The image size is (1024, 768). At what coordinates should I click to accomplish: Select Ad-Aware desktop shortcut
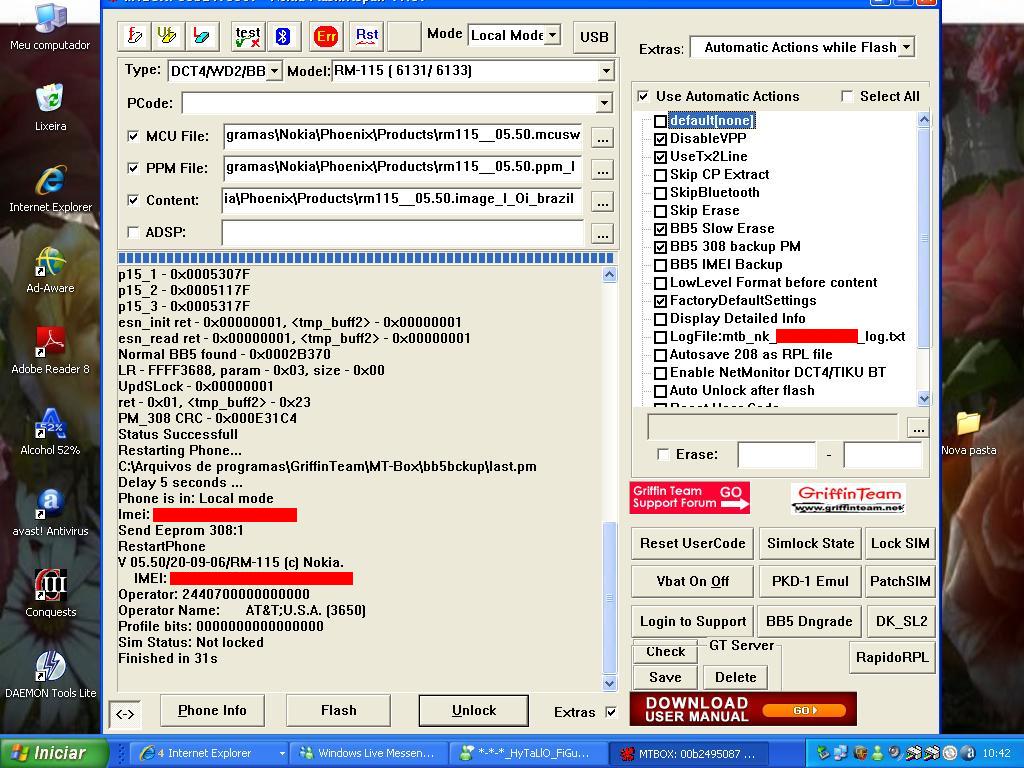click(50, 270)
